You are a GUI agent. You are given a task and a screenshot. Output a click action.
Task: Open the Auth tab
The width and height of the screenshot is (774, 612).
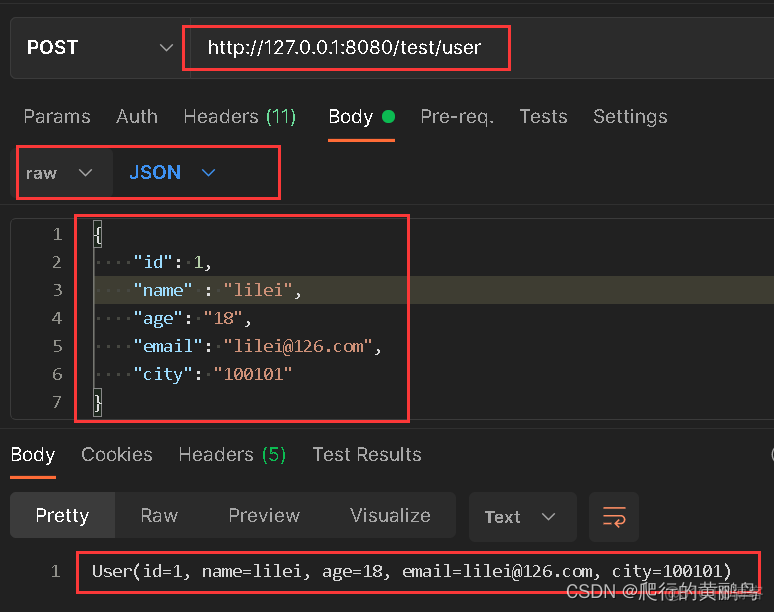(x=137, y=117)
